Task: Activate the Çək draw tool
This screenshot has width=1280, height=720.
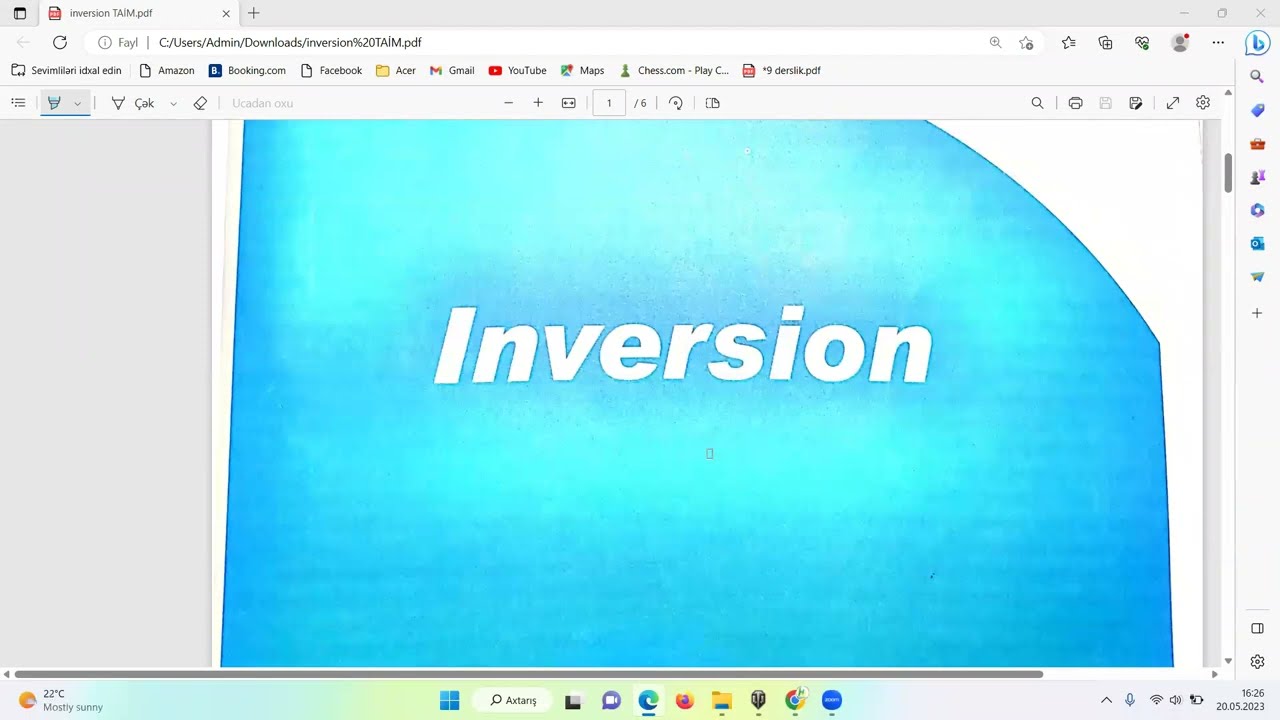Action: click(x=133, y=103)
